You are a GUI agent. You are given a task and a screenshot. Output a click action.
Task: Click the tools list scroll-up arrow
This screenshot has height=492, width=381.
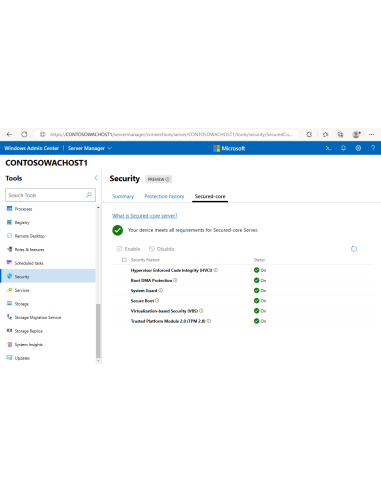point(98,208)
